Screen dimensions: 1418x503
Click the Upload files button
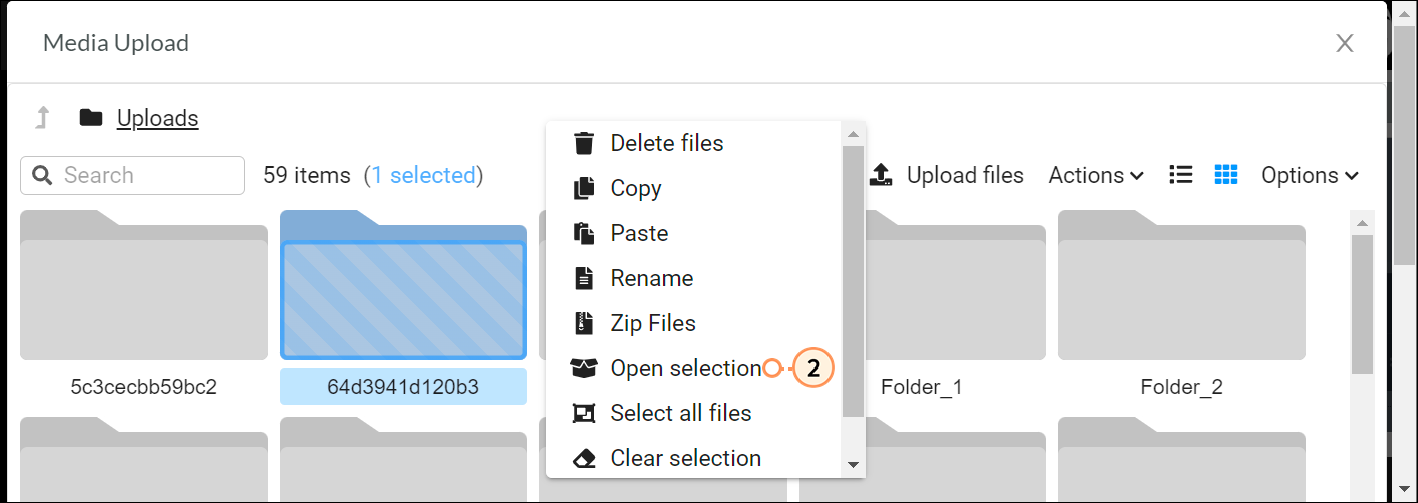946,175
